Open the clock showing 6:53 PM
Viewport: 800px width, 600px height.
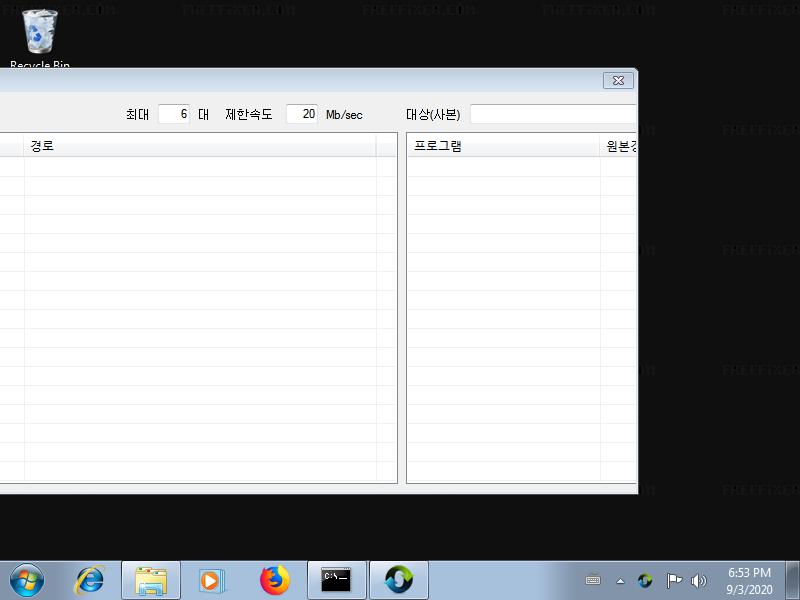749,581
